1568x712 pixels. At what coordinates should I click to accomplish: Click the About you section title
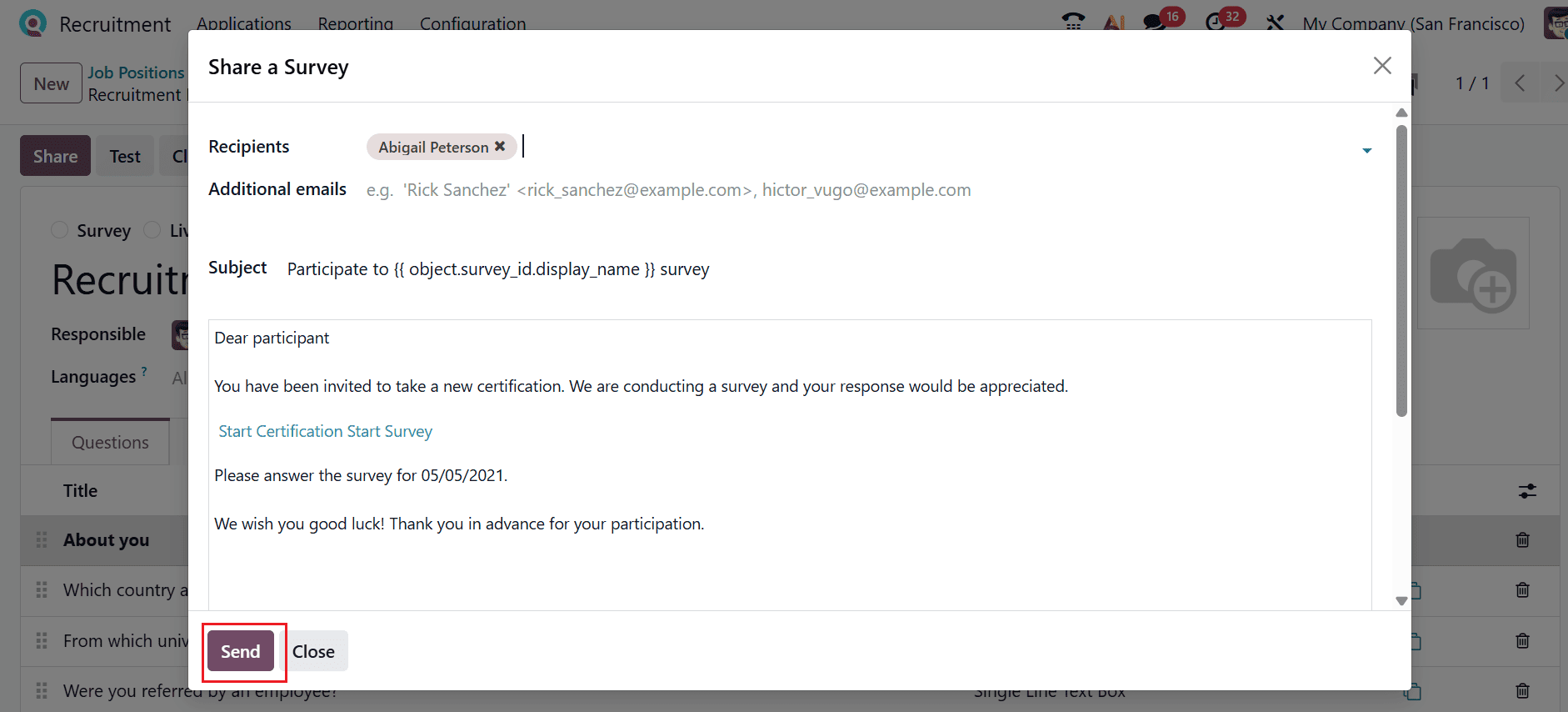107,540
